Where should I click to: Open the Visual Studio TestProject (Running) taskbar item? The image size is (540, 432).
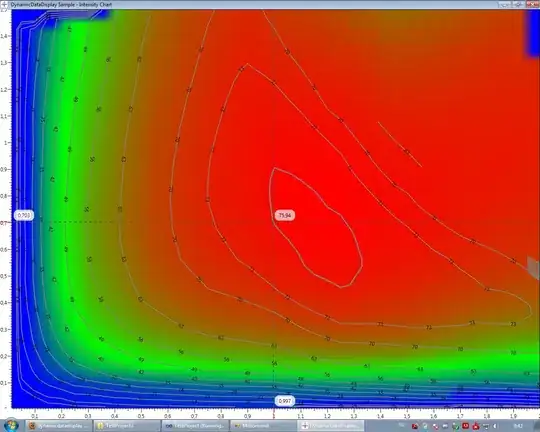point(195,426)
